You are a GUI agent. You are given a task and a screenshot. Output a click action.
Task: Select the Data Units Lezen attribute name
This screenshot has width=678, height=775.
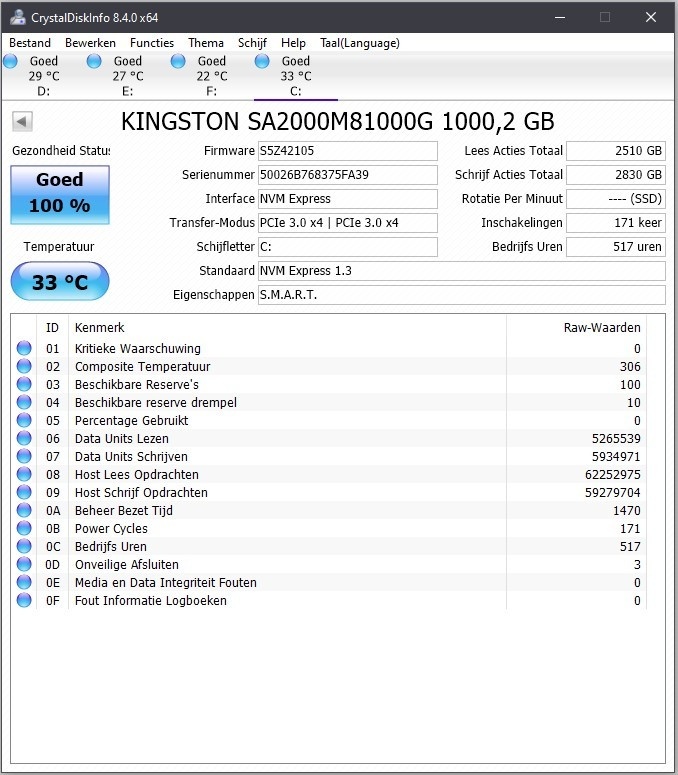[x=122, y=438]
